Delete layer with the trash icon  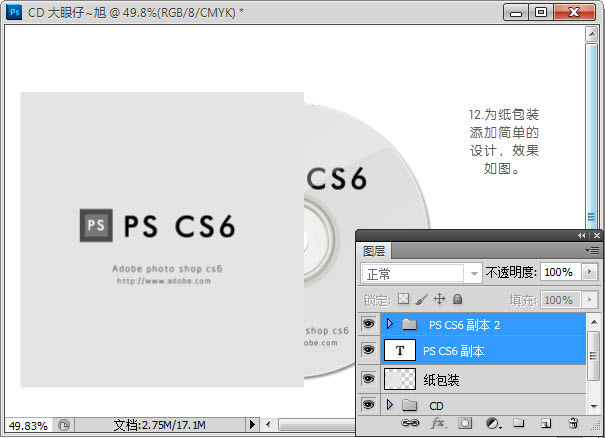[x=573, y=424]
